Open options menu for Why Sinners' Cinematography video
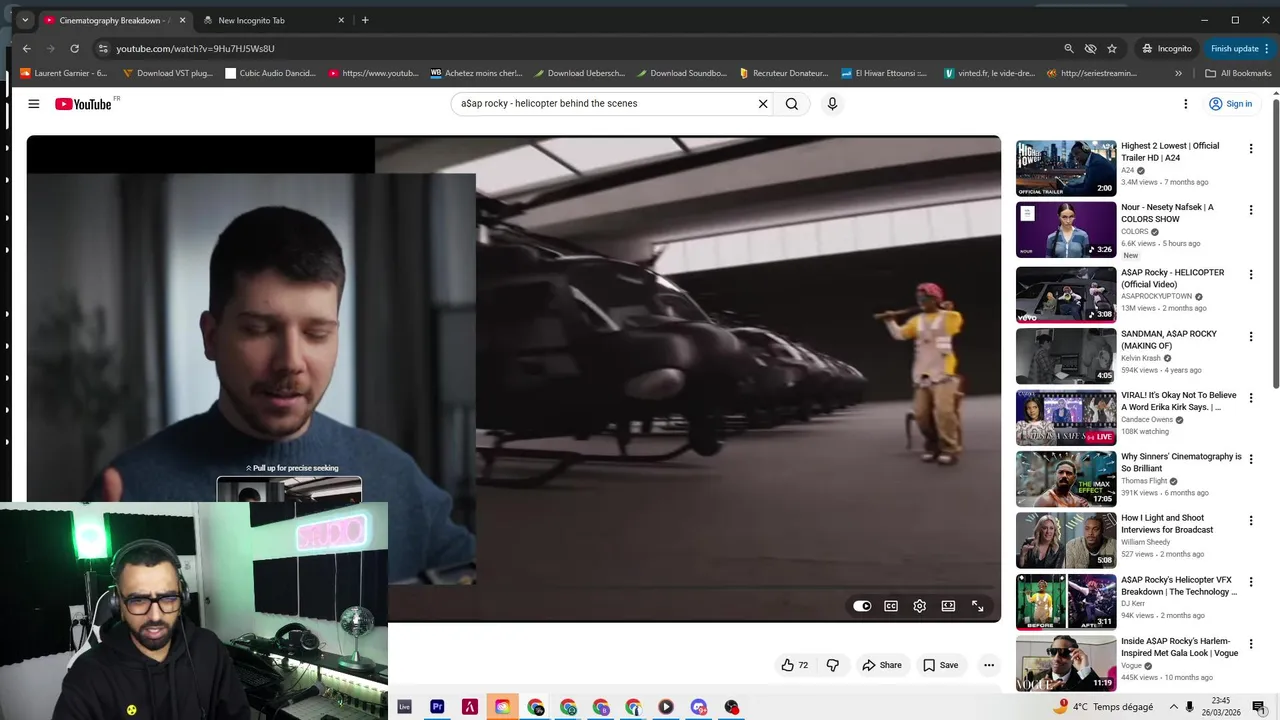The height and width of the screenshot is (720, 1280). click(1250, 459)
